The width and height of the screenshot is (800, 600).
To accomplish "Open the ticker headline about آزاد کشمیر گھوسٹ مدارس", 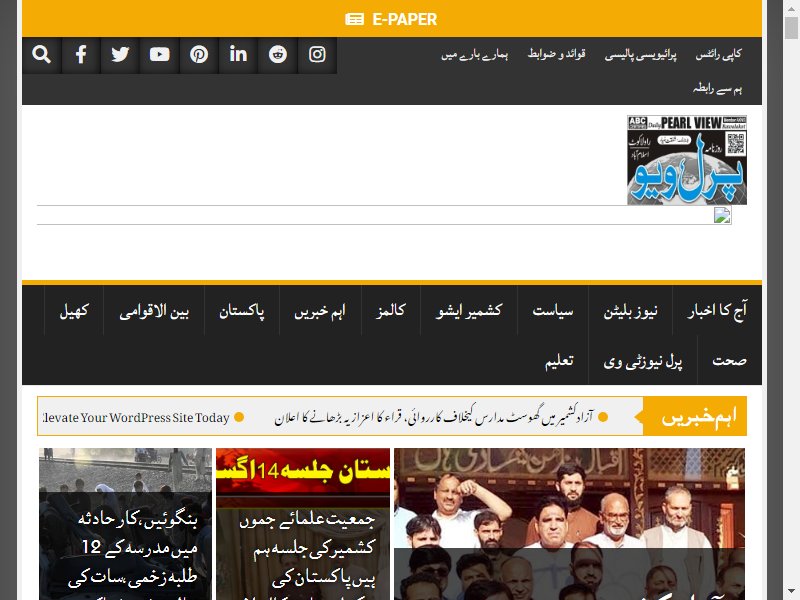I will pos(434,417).
